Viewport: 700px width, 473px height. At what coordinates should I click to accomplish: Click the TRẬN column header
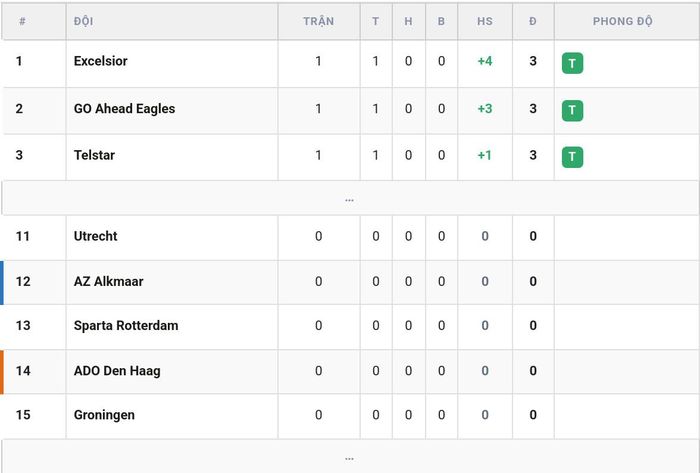click(319, 21)
